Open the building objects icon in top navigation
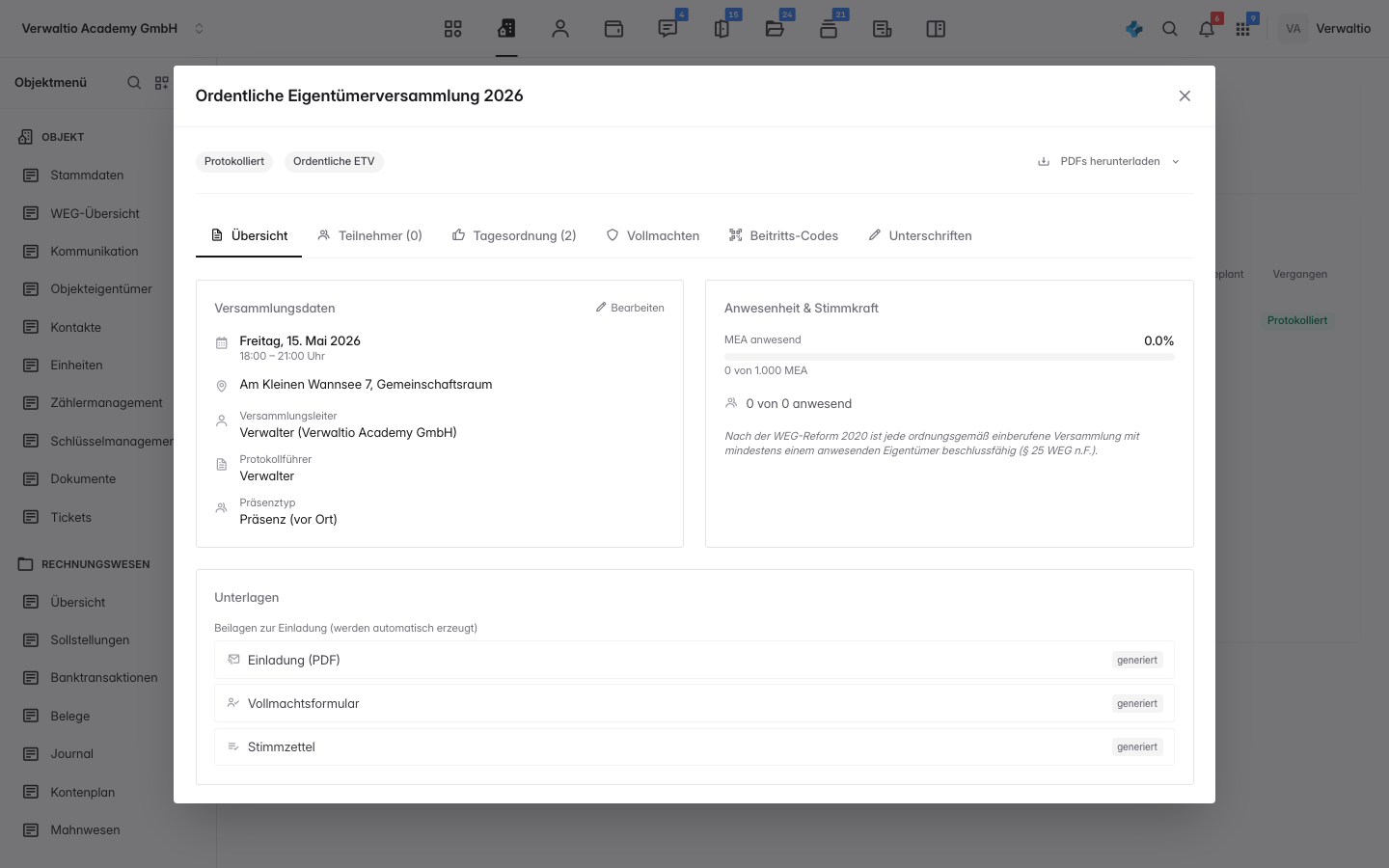This screenshot has height=868, width=1389. click(506, 29)
